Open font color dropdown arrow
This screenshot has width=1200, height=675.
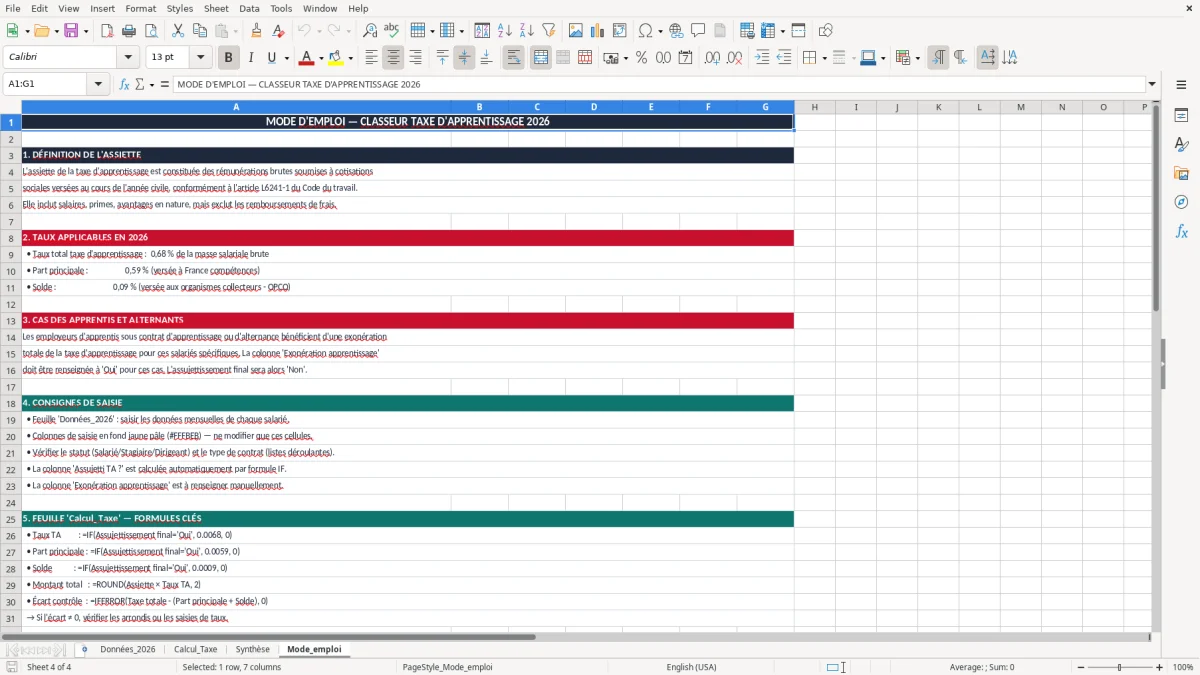[321, 58]
